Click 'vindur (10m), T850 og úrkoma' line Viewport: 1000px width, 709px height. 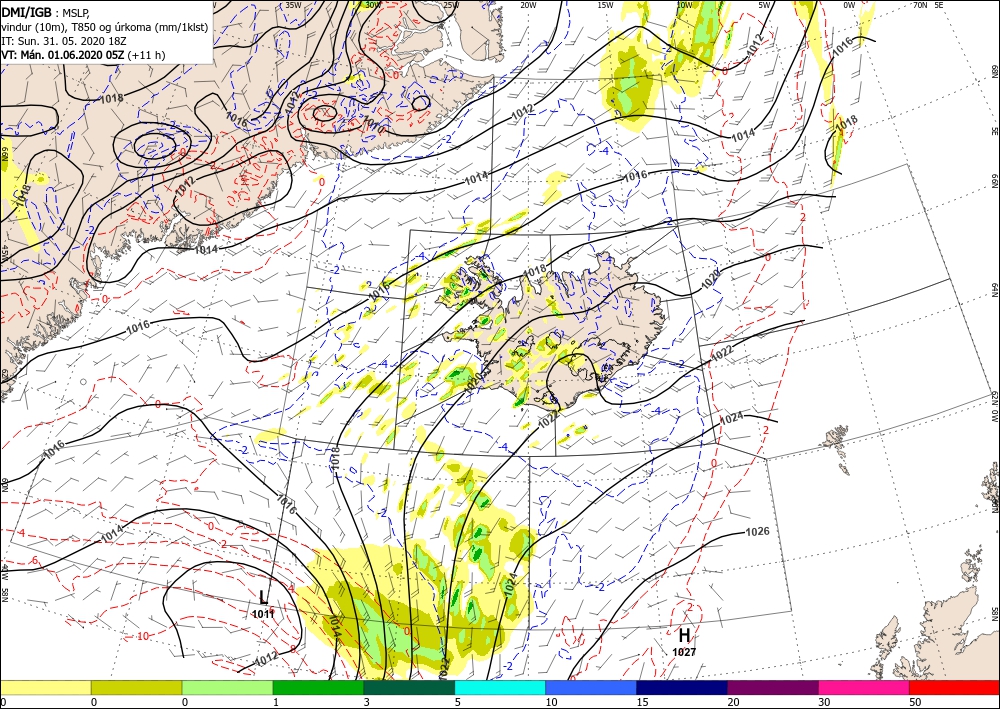104,27
